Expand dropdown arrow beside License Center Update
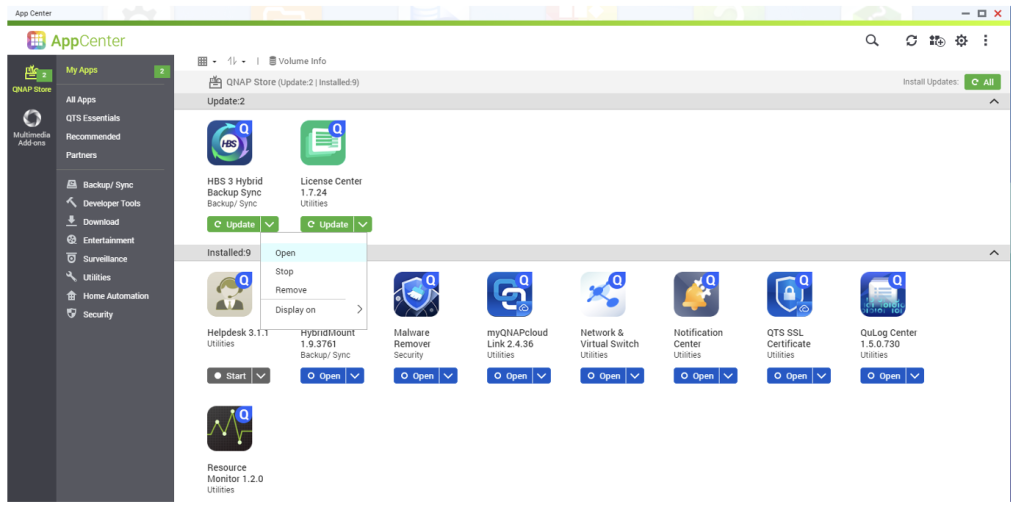1024x510 pixels. [x=364, y=225]
